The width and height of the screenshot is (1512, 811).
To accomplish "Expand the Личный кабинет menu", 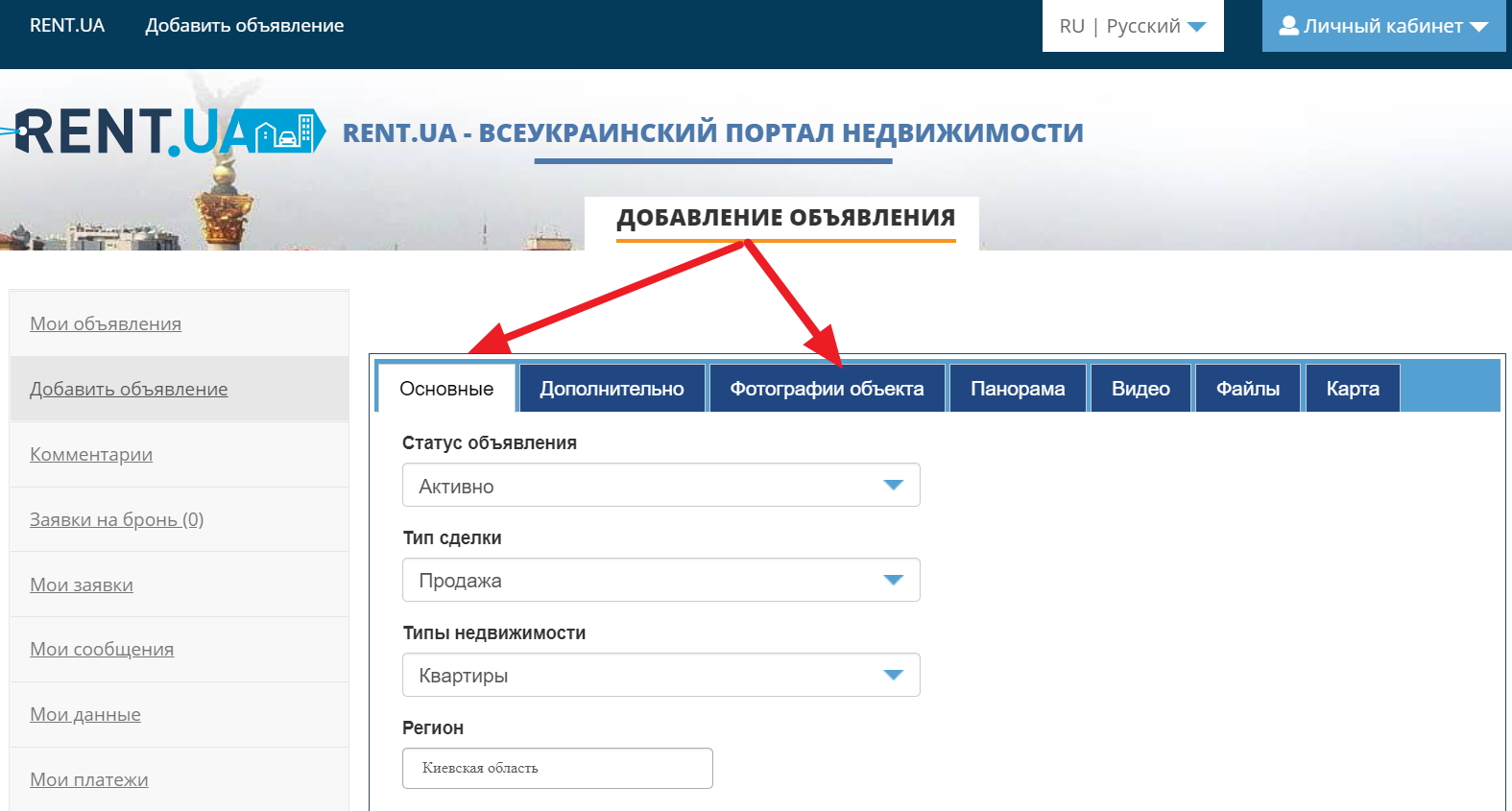I will coord(1382,26).
